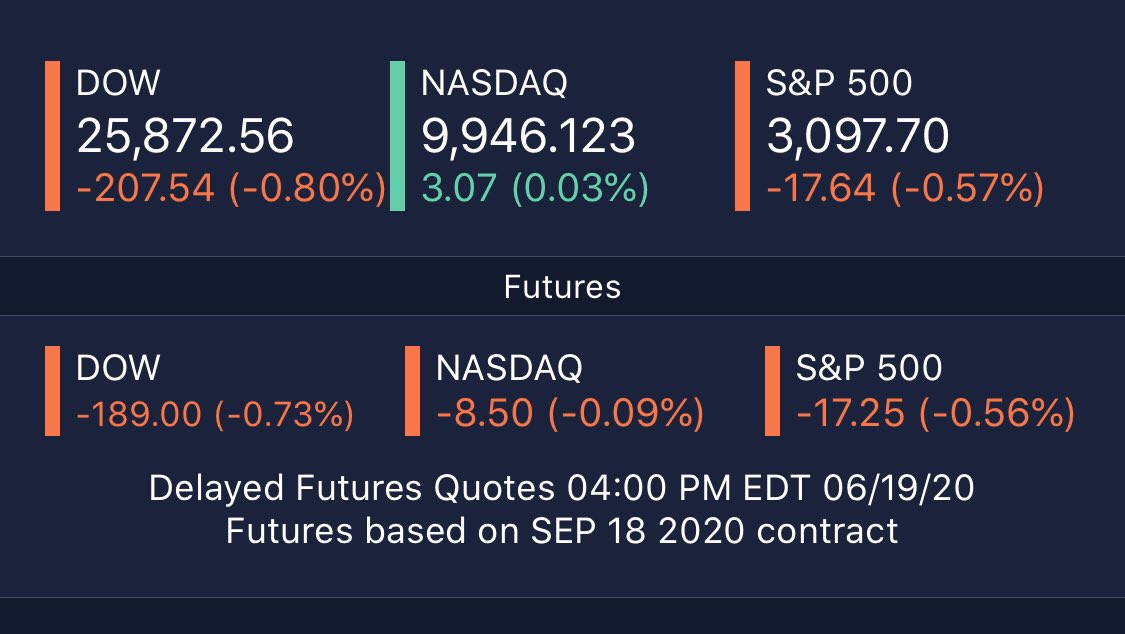Viewport: 1125px width, 634px height.
Task: Tap S&P 500 futures change -17.25 (-0.56%)
Action: [936, 414]
